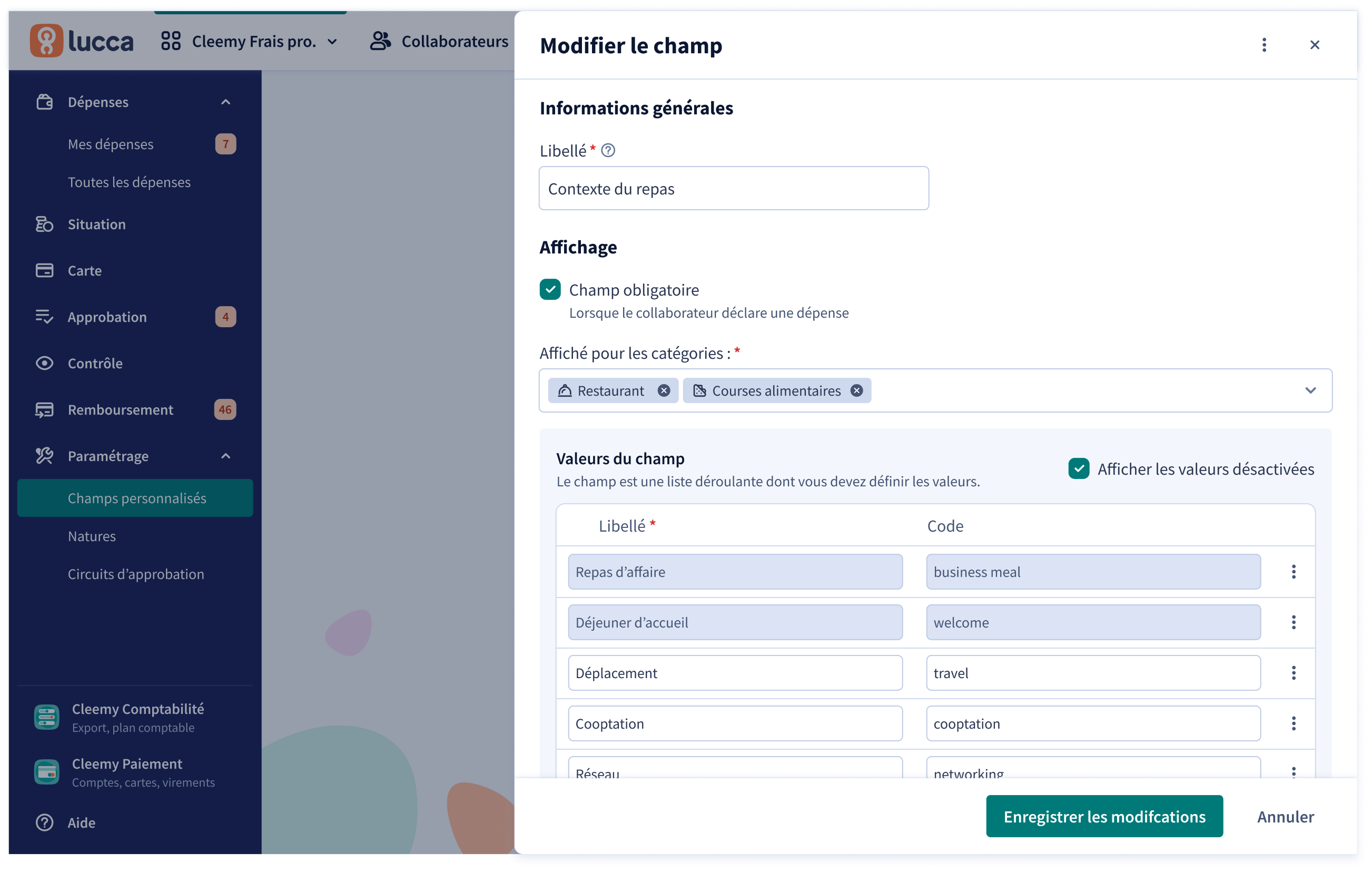
Task: Uncheck Champ obligatoire
Action: (550, 289)
